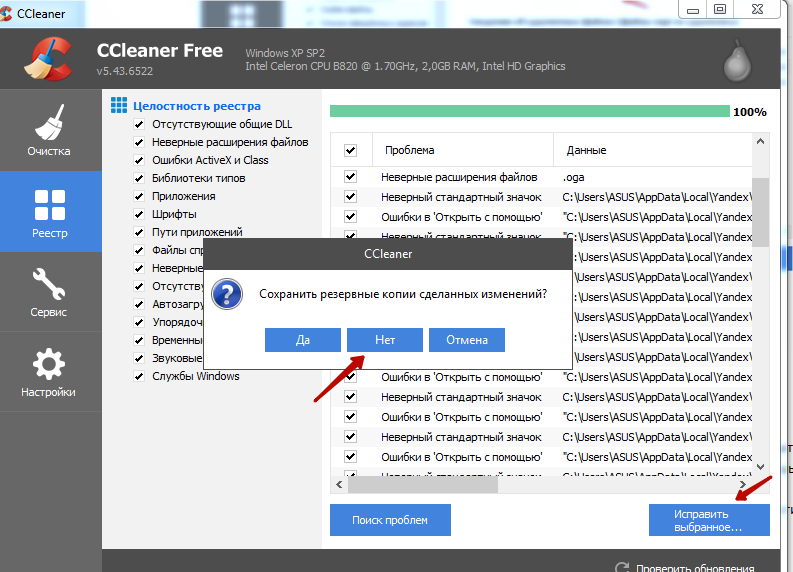Viewport: 793px width, 572px height.
Task: Click the refresh icon beside Проверить обновления
Action: tap(622, 567)
